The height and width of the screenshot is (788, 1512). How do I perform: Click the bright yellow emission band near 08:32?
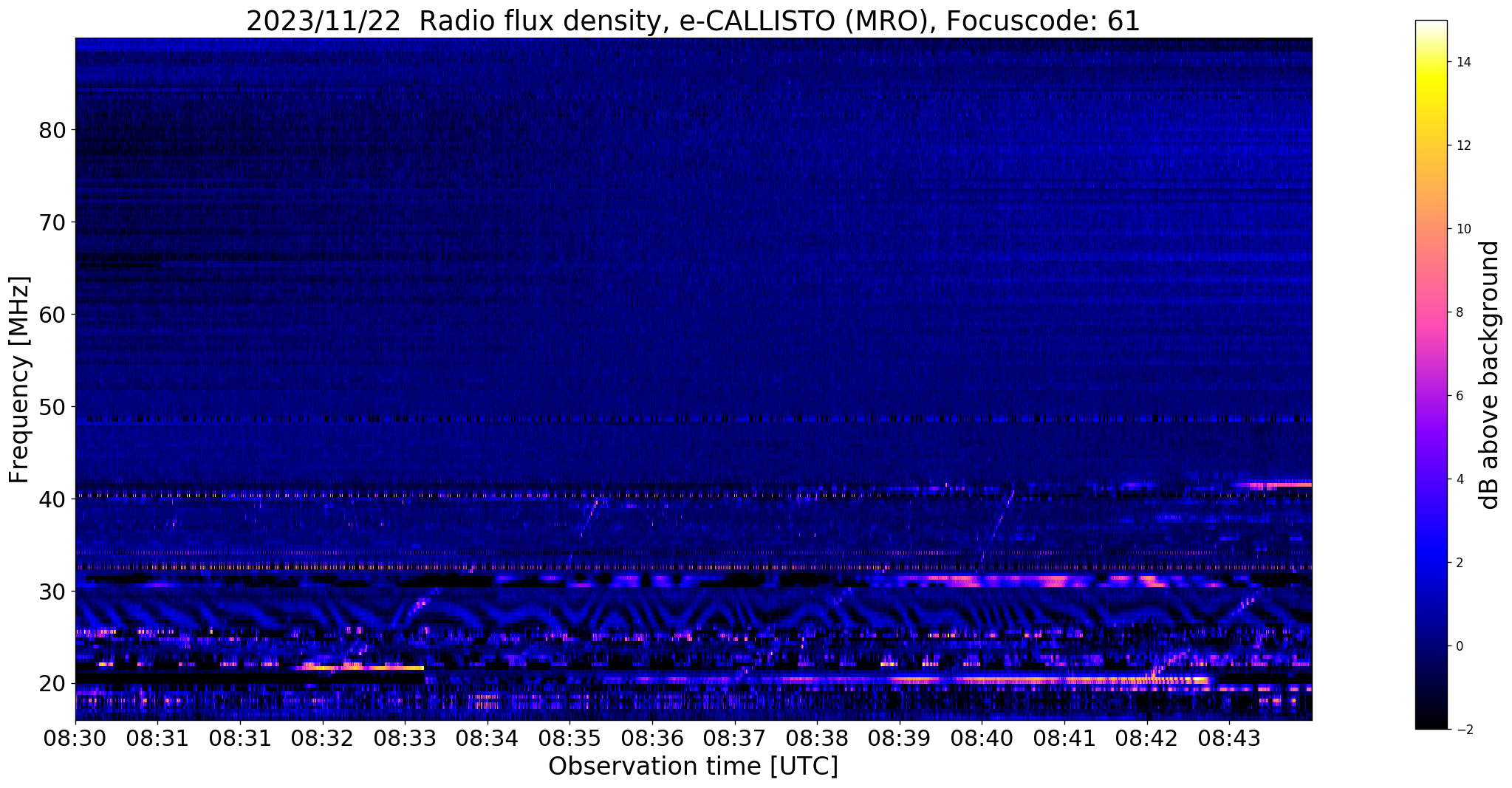362,667
